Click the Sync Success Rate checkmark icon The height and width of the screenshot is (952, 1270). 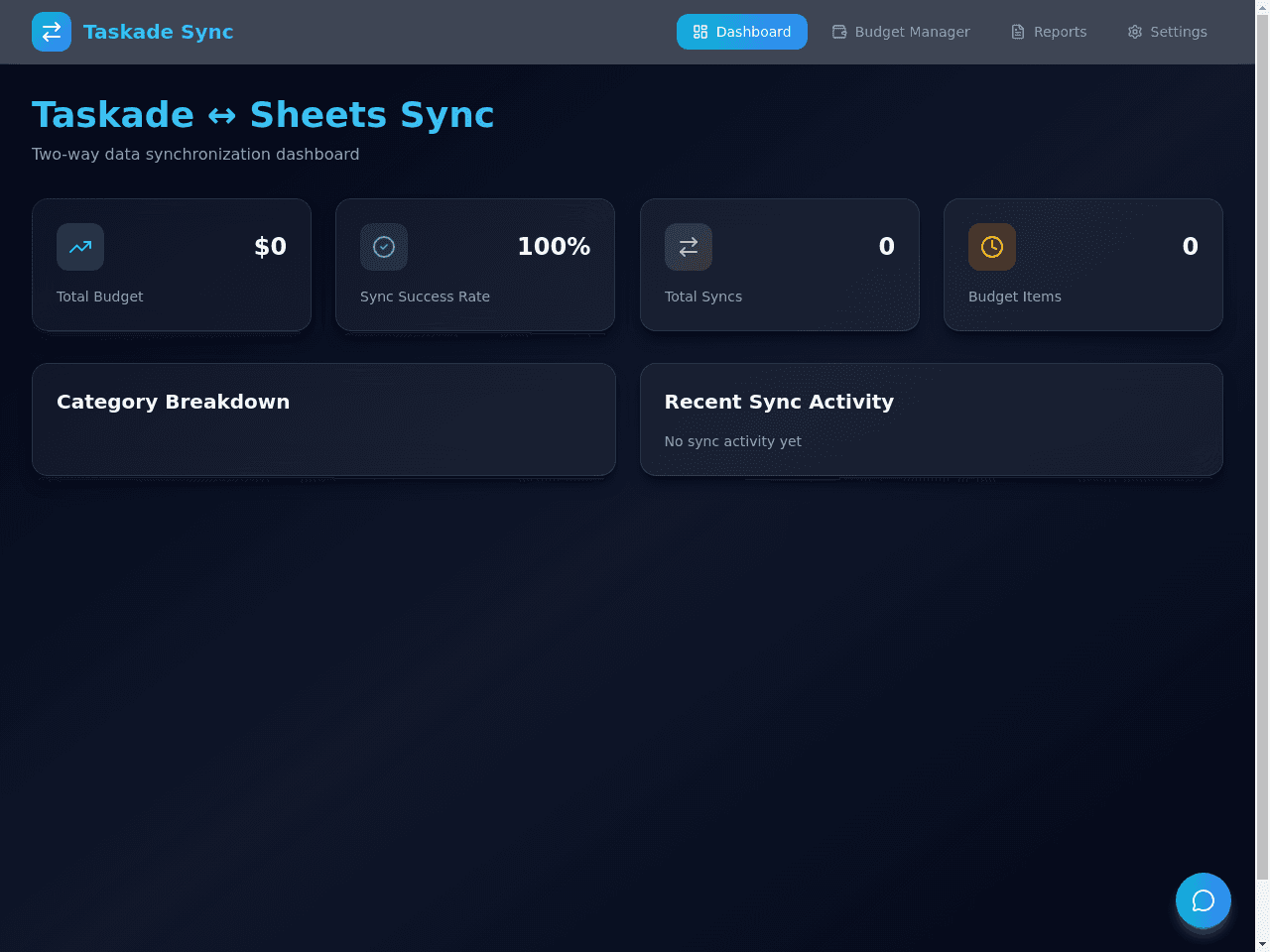(384, 247)
